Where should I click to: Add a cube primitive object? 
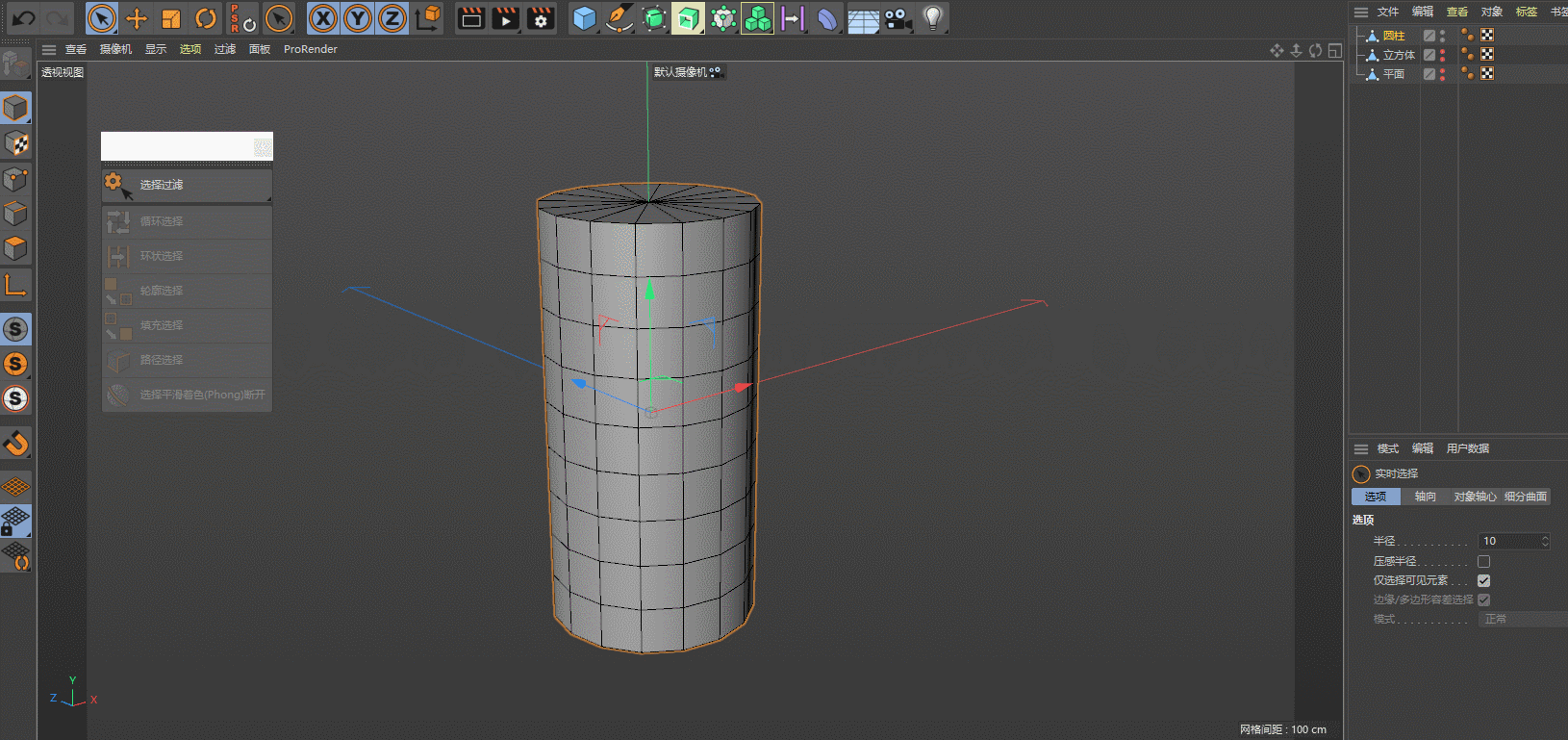click(x=584, y=18)
